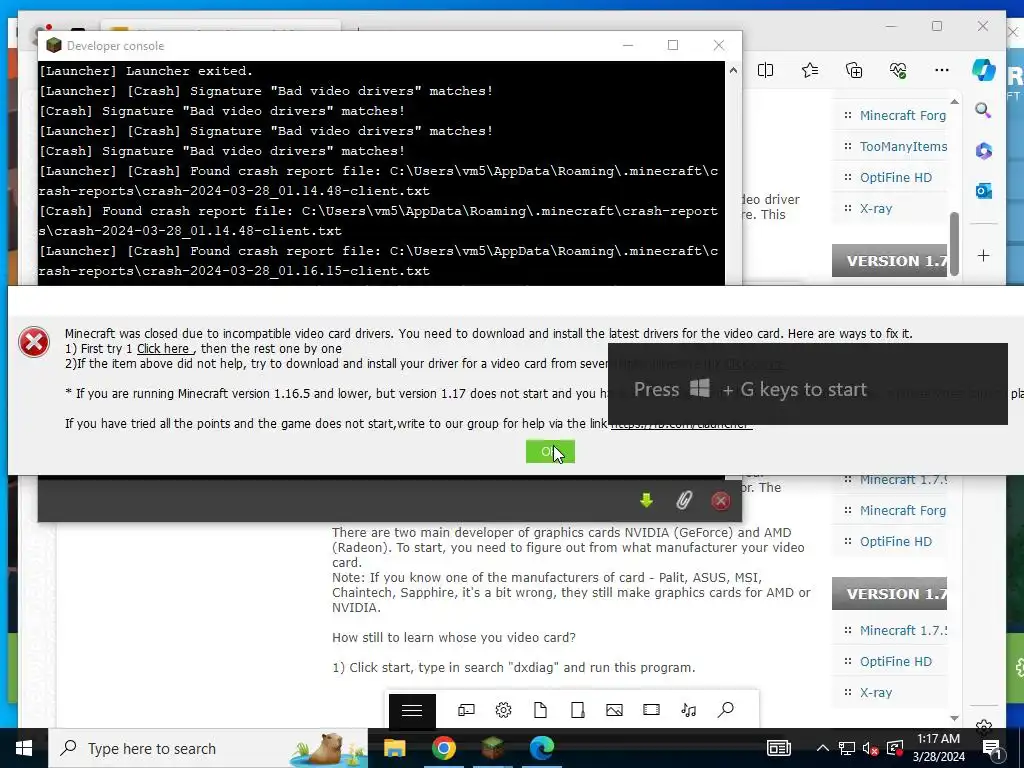
Task: Click taskbar 'Type here to search' box
Action: 208,748
